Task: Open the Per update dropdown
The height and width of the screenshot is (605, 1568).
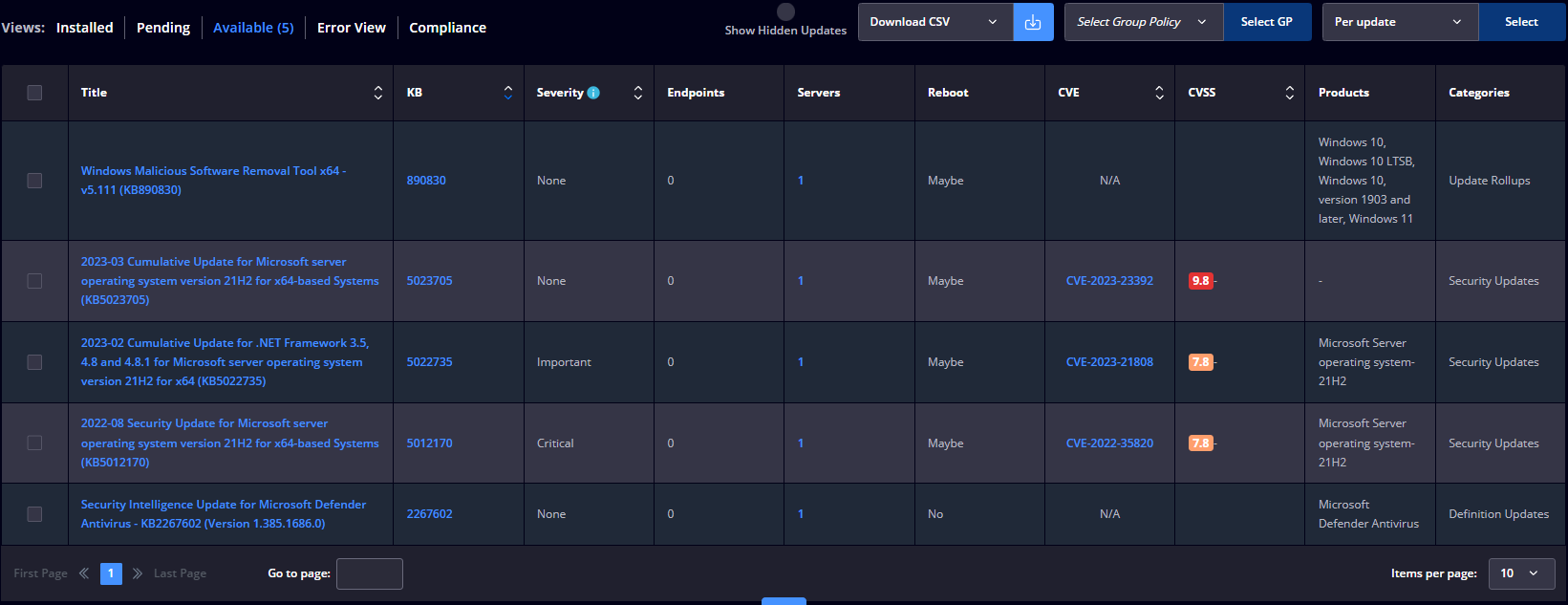Action: point(1400,22)
